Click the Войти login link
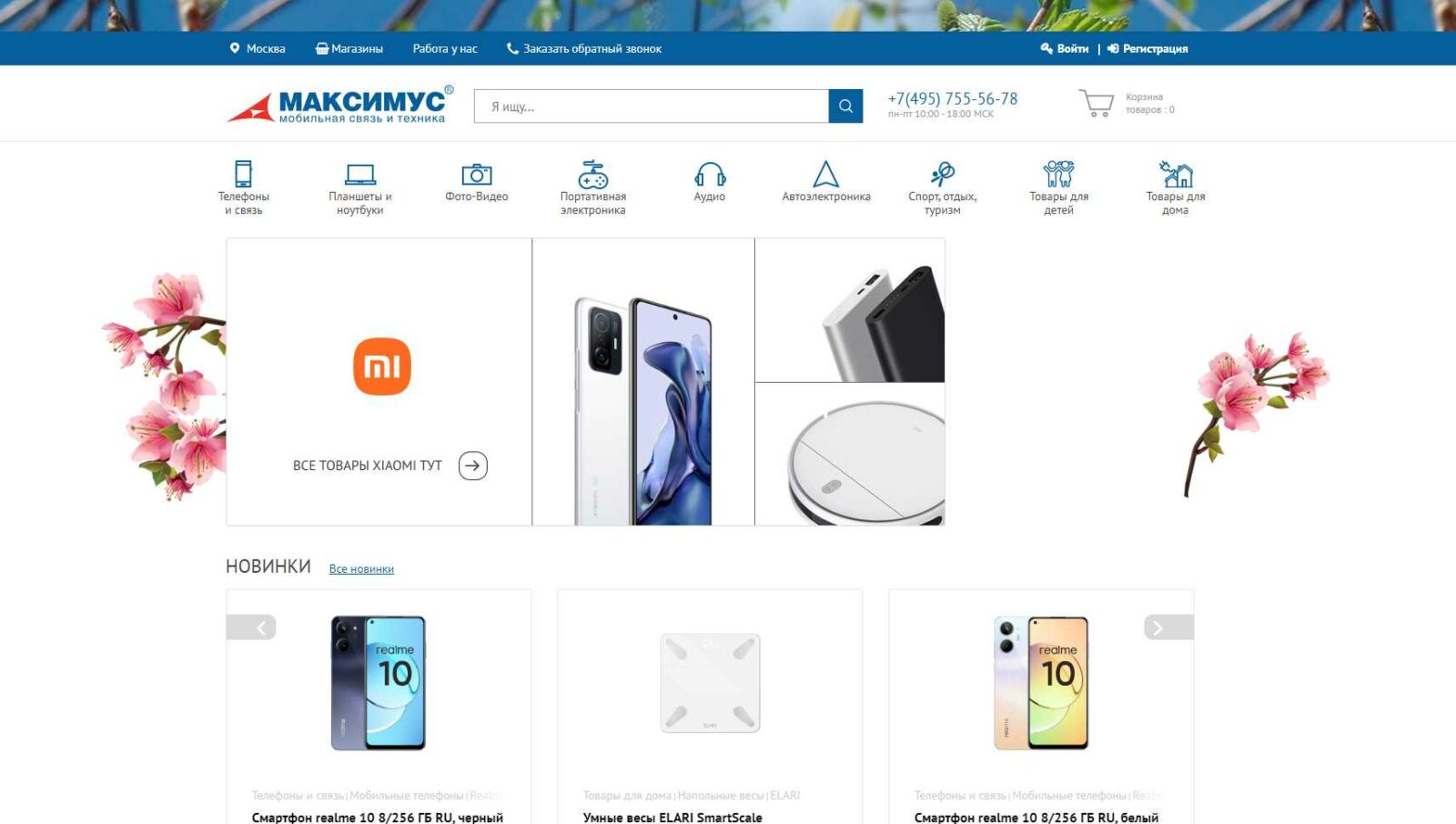 point(1065,48)
